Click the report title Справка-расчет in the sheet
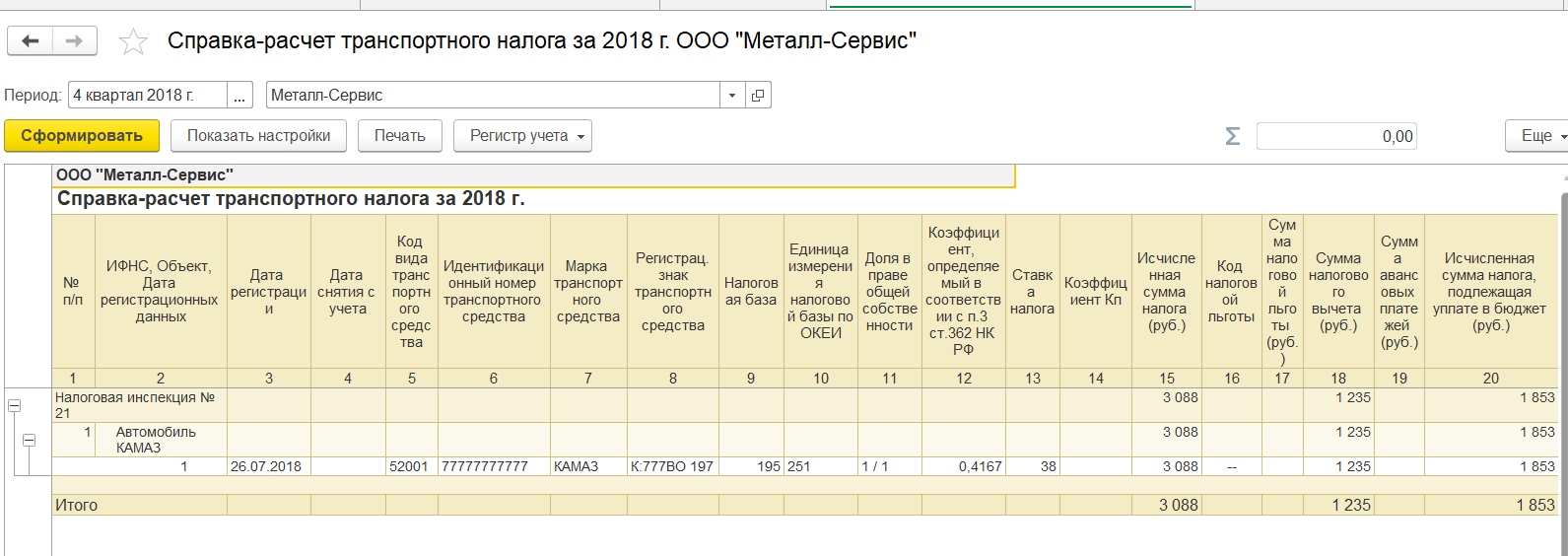The width and height of the screenshot is (1568, 556). [x=291, y=199]
